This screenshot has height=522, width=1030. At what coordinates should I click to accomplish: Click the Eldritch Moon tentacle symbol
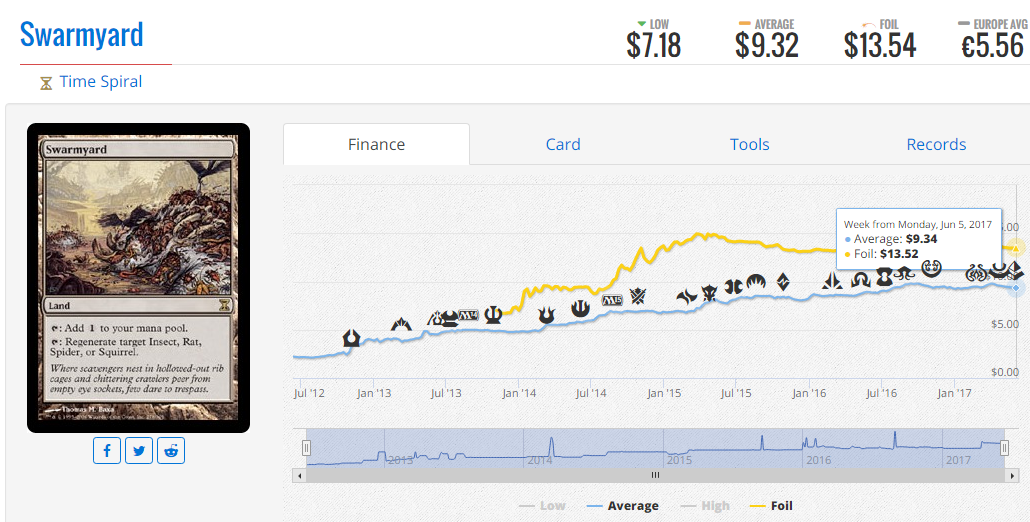(905, 273)
